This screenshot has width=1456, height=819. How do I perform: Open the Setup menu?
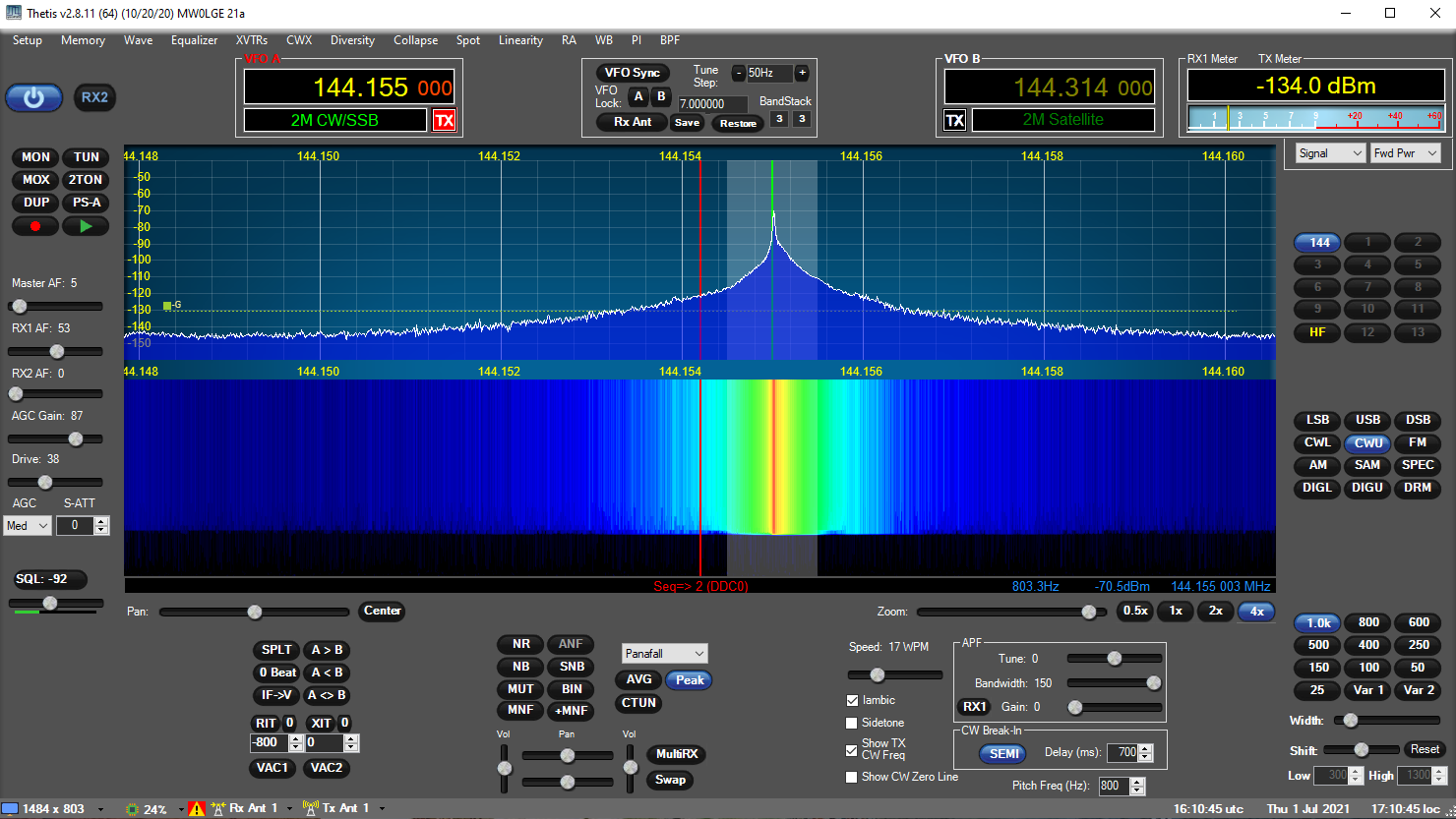pos(27,40)
